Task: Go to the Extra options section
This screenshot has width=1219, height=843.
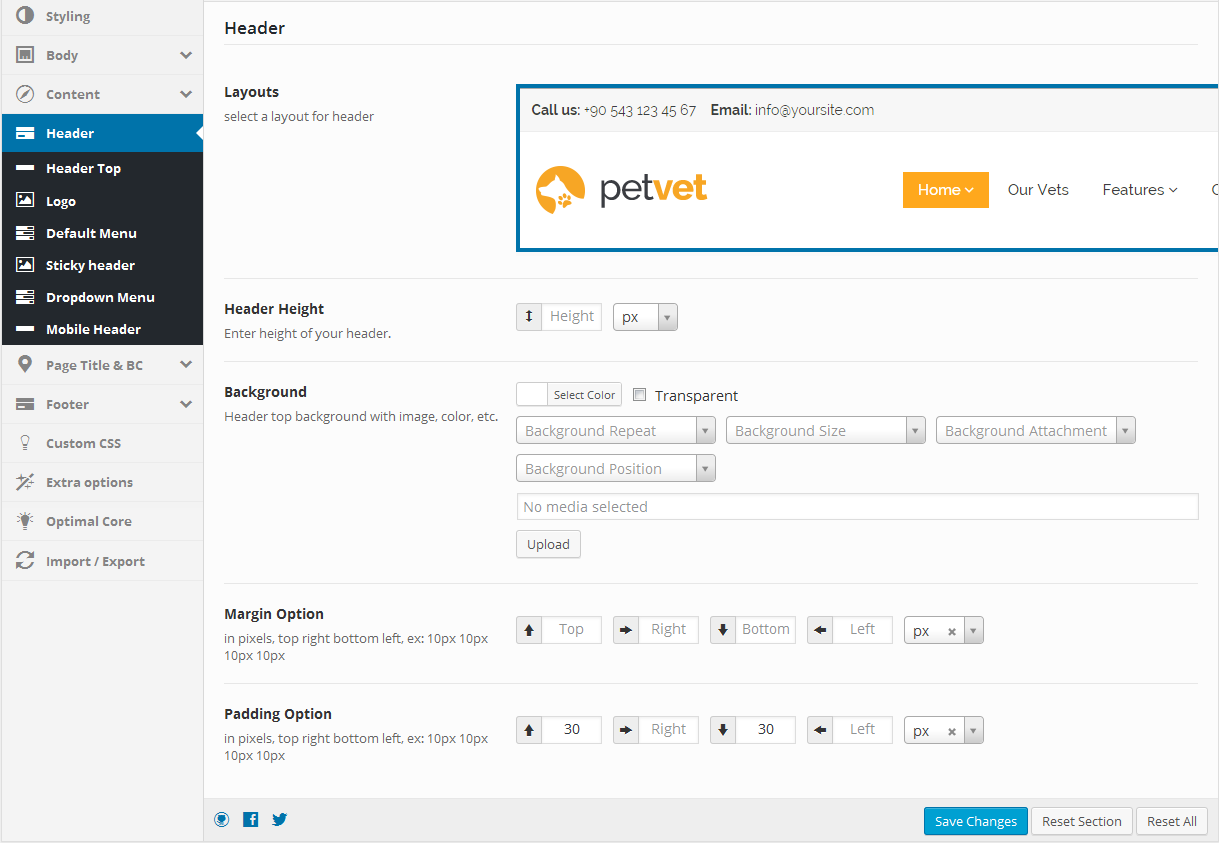Action: (x=102, y=482)
